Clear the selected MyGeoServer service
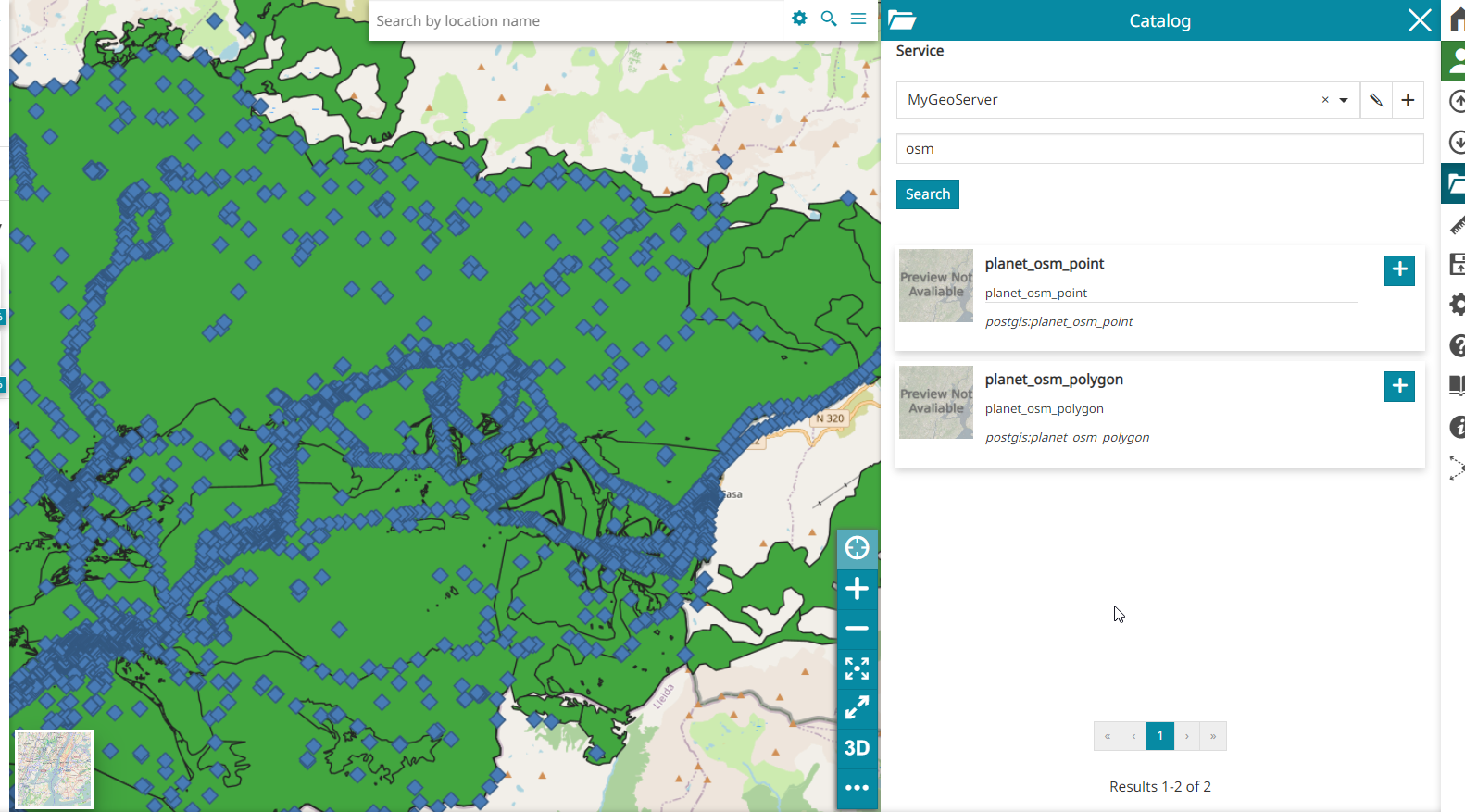Screen dimensions: 1465x812 point(1325,100)
